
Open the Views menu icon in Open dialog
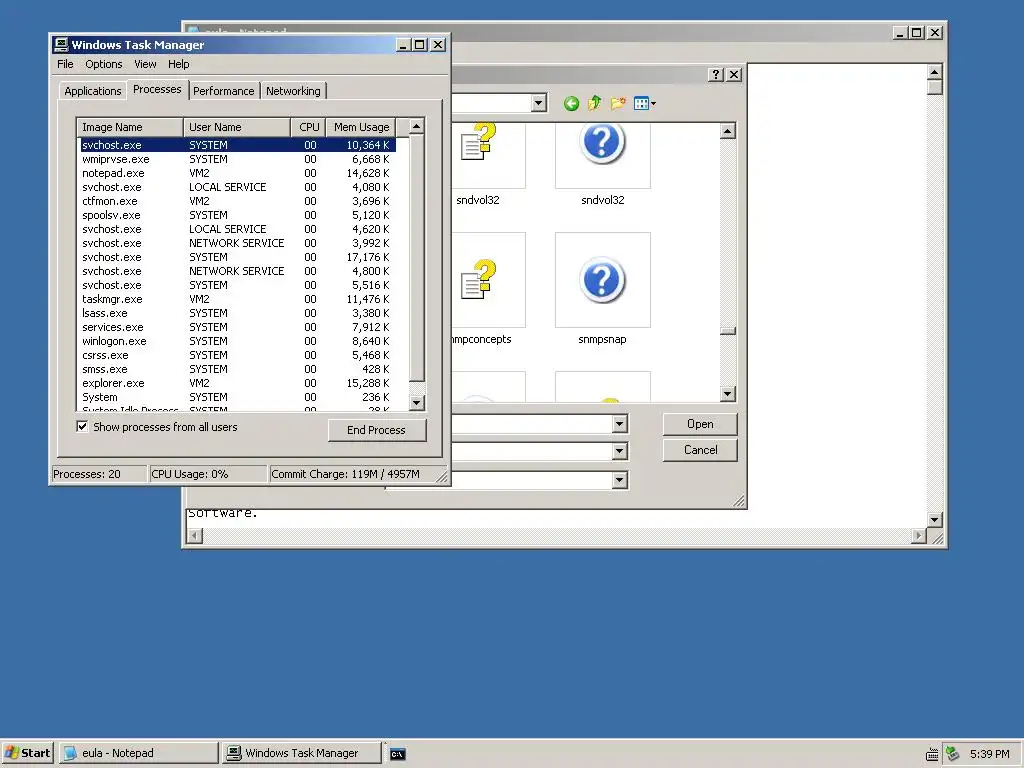pyautogui.click(x=645, y=103)
